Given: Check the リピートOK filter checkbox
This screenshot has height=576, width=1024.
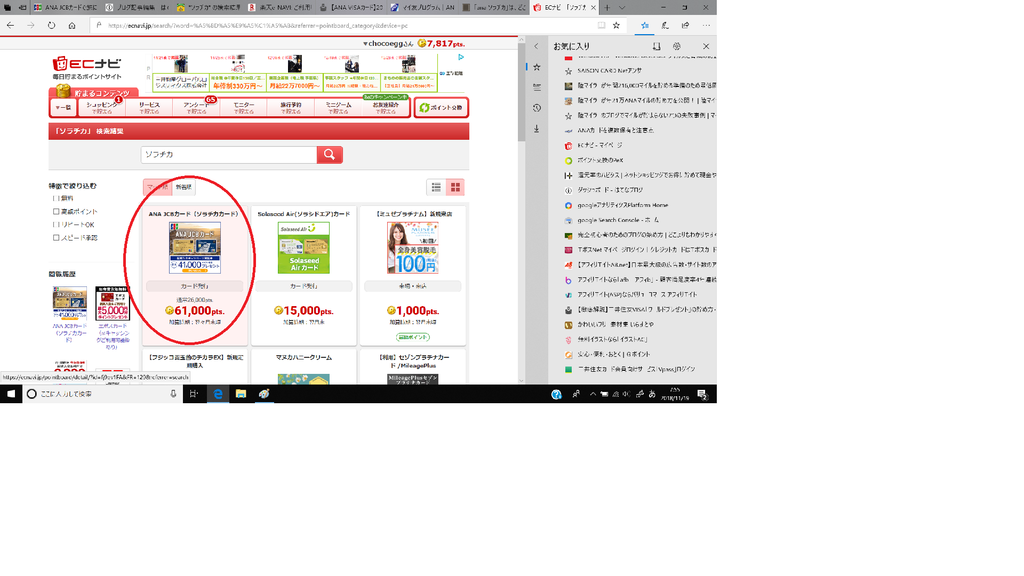Looking at the screenshot, I should (56, 225).
